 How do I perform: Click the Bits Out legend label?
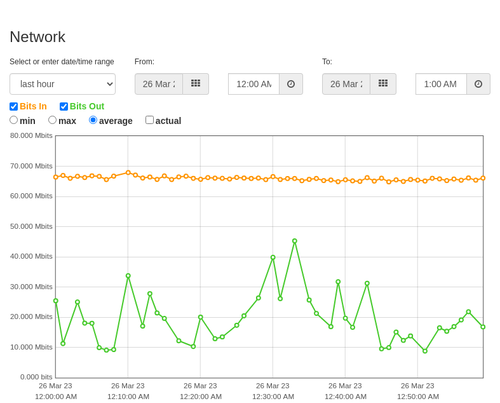87,106
